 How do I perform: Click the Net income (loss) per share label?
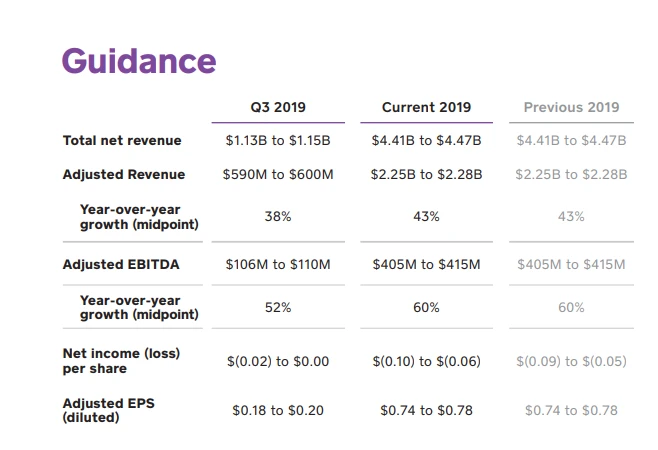121,361
